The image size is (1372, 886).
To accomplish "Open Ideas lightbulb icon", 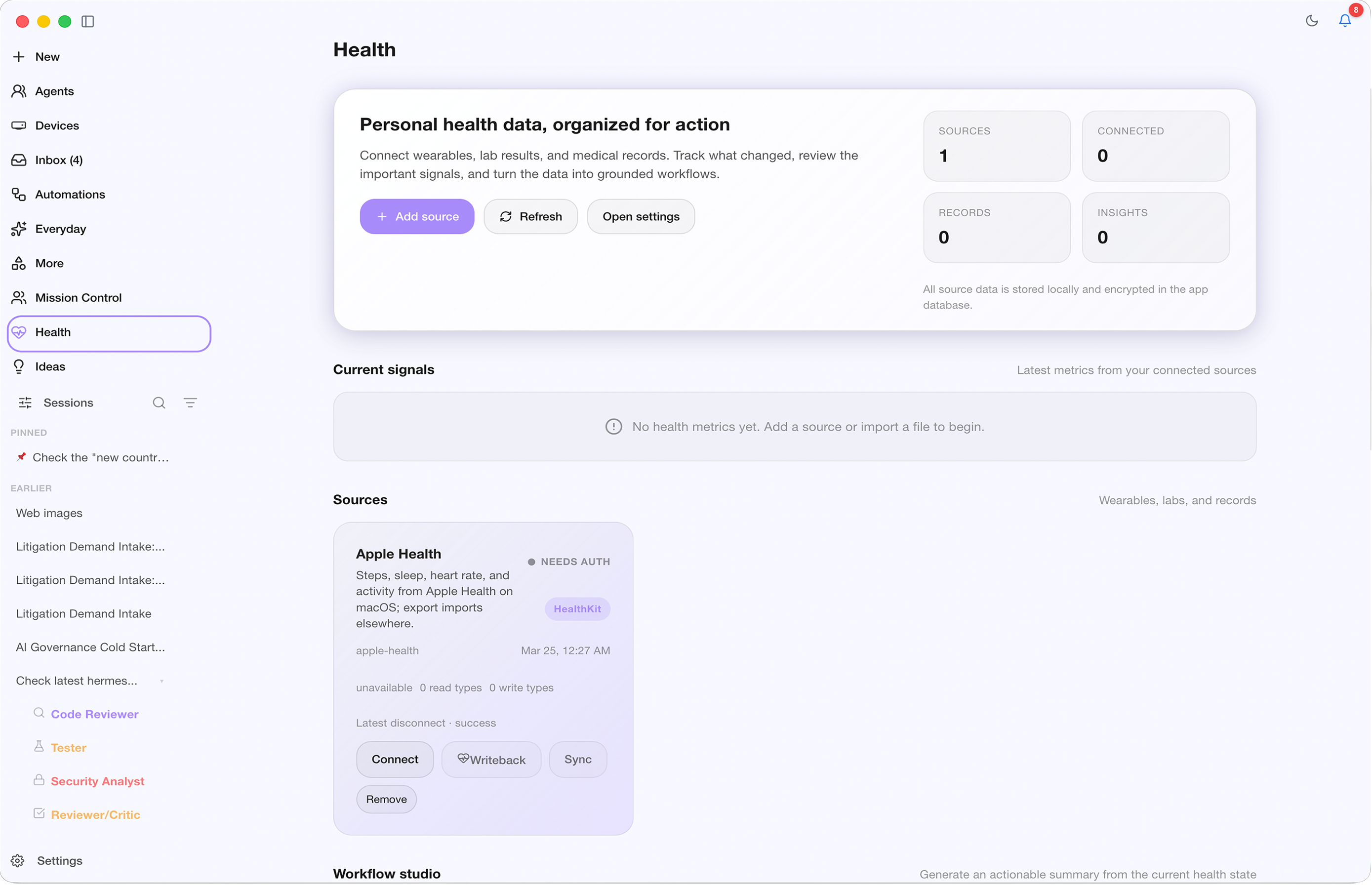I will [x=19, y=367].
